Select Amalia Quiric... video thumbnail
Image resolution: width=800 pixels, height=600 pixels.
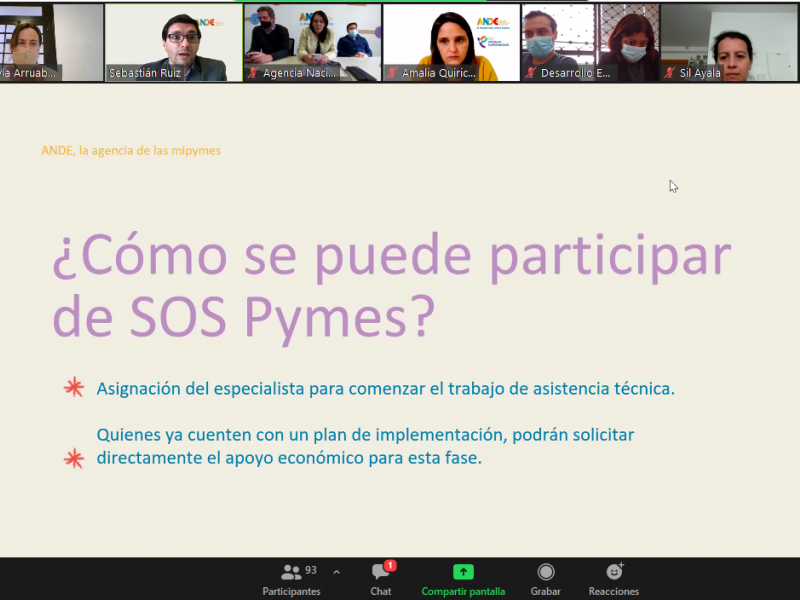pos(452,42)
